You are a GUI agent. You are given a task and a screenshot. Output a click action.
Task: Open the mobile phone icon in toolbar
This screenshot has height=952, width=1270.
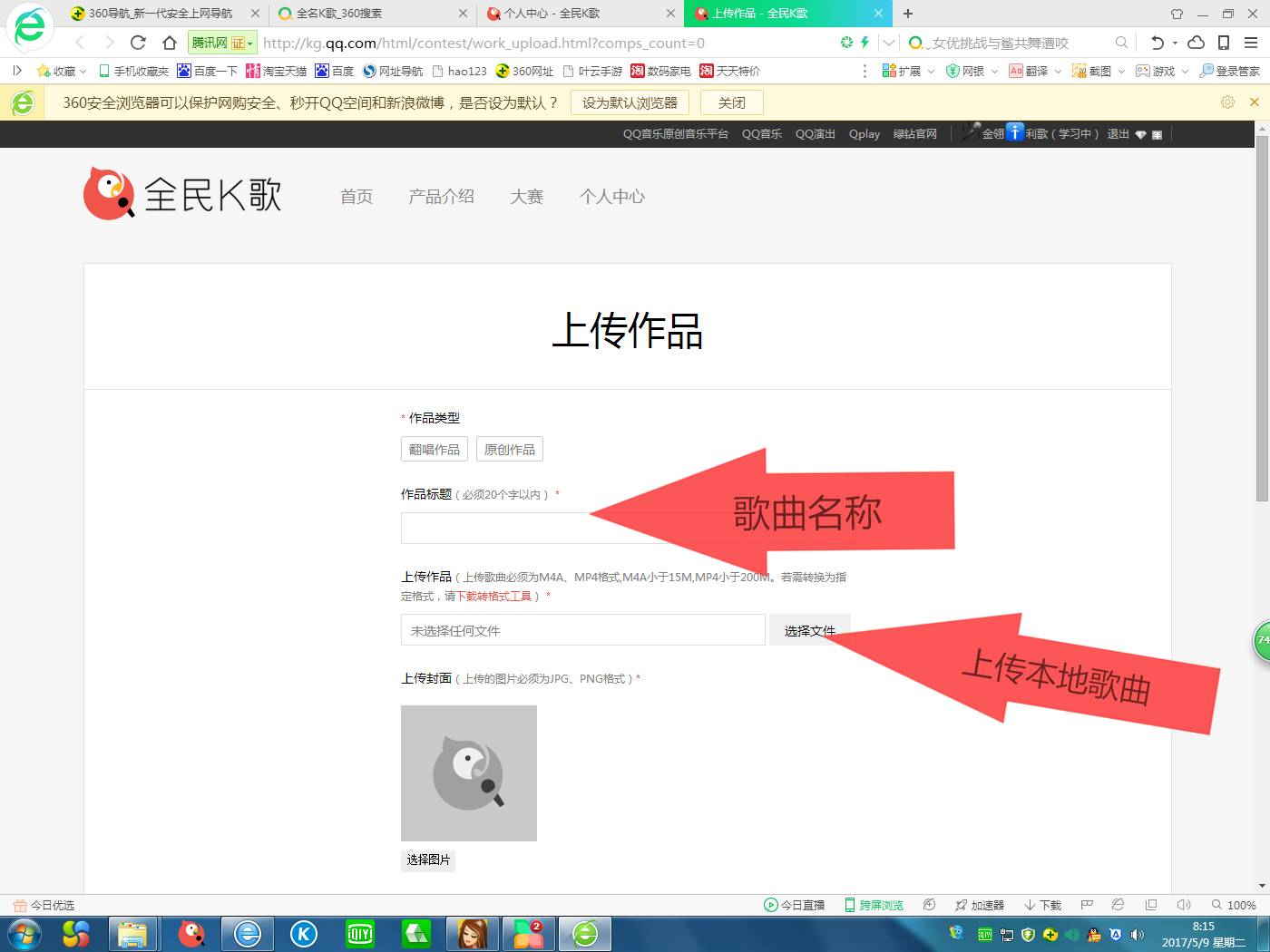pos(1224,43)
